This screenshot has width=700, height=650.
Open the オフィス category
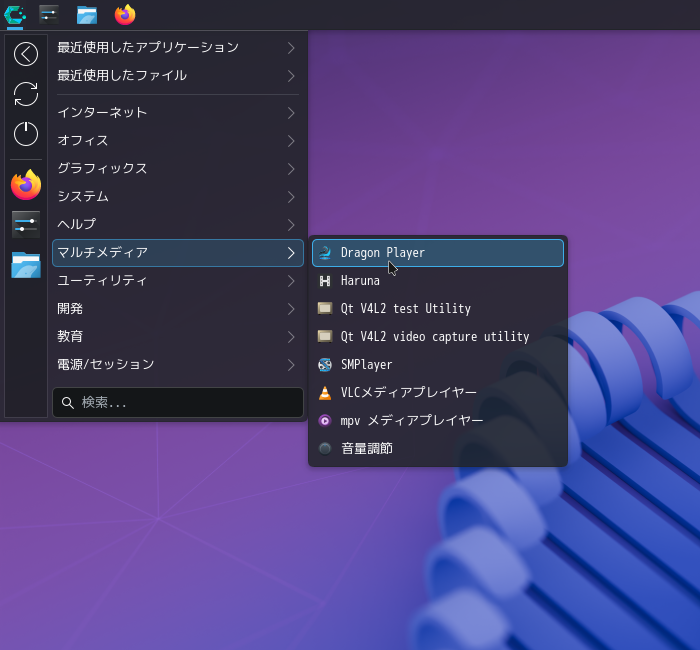178,141
